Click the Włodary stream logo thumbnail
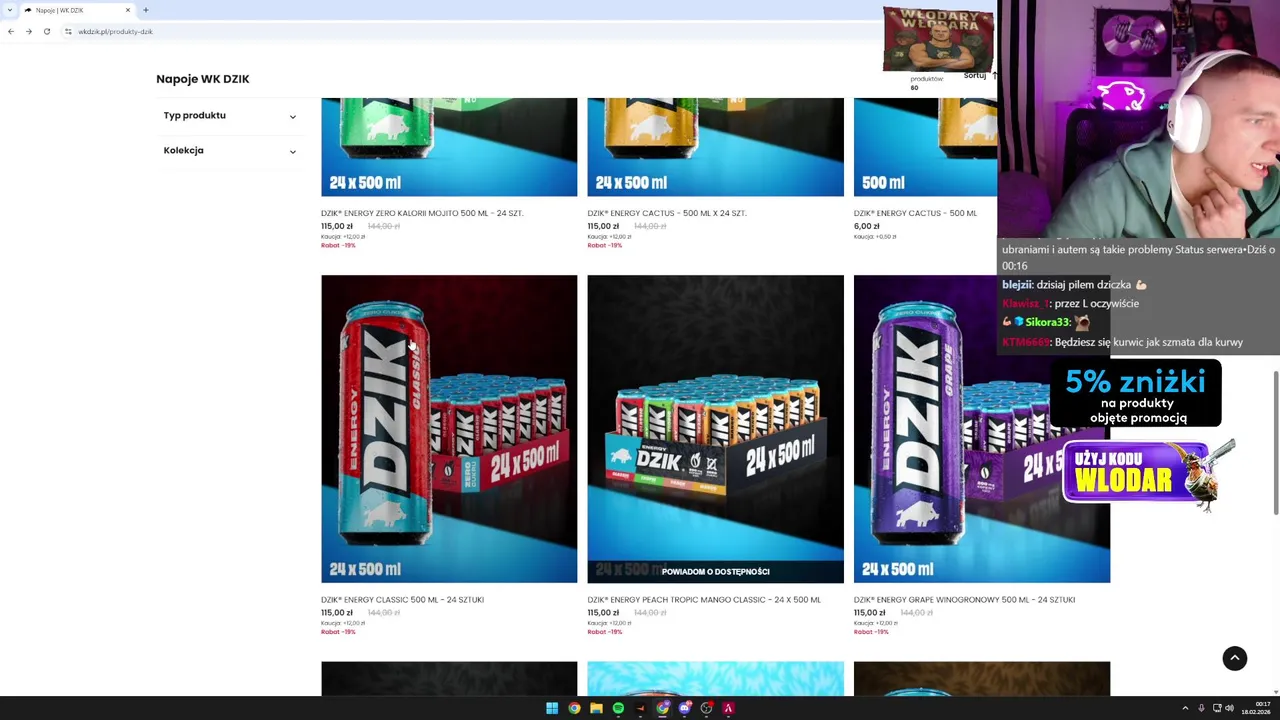The height and width of the screenshot is (720, 1280). (938, 39)
